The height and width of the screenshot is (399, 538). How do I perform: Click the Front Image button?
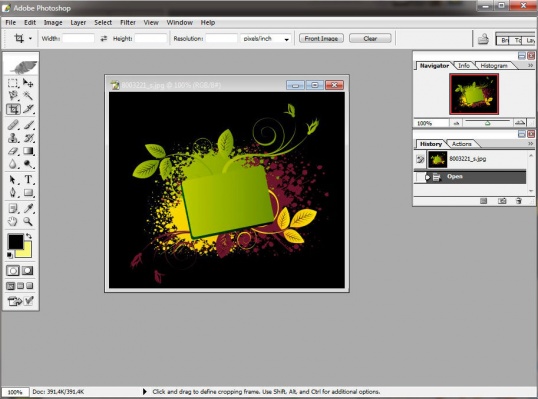tap(321, 38)
